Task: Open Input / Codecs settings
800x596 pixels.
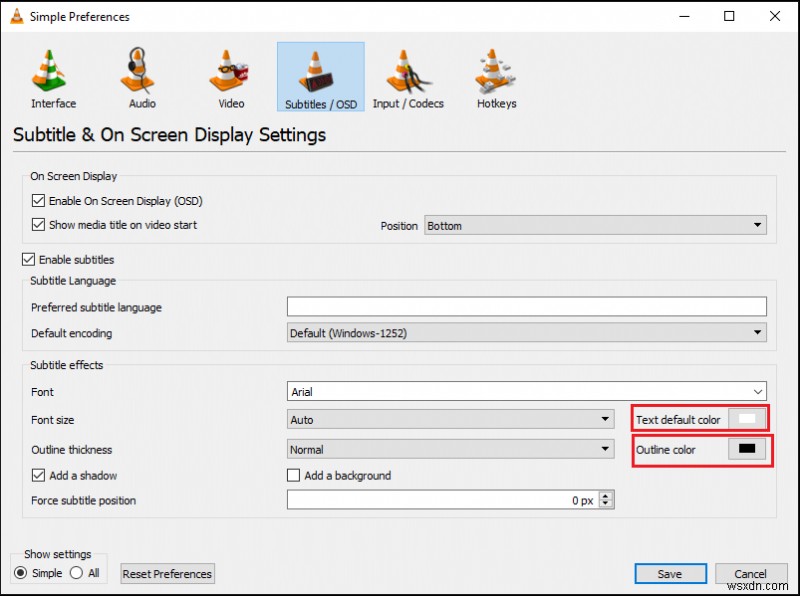Action: [408, 76]
